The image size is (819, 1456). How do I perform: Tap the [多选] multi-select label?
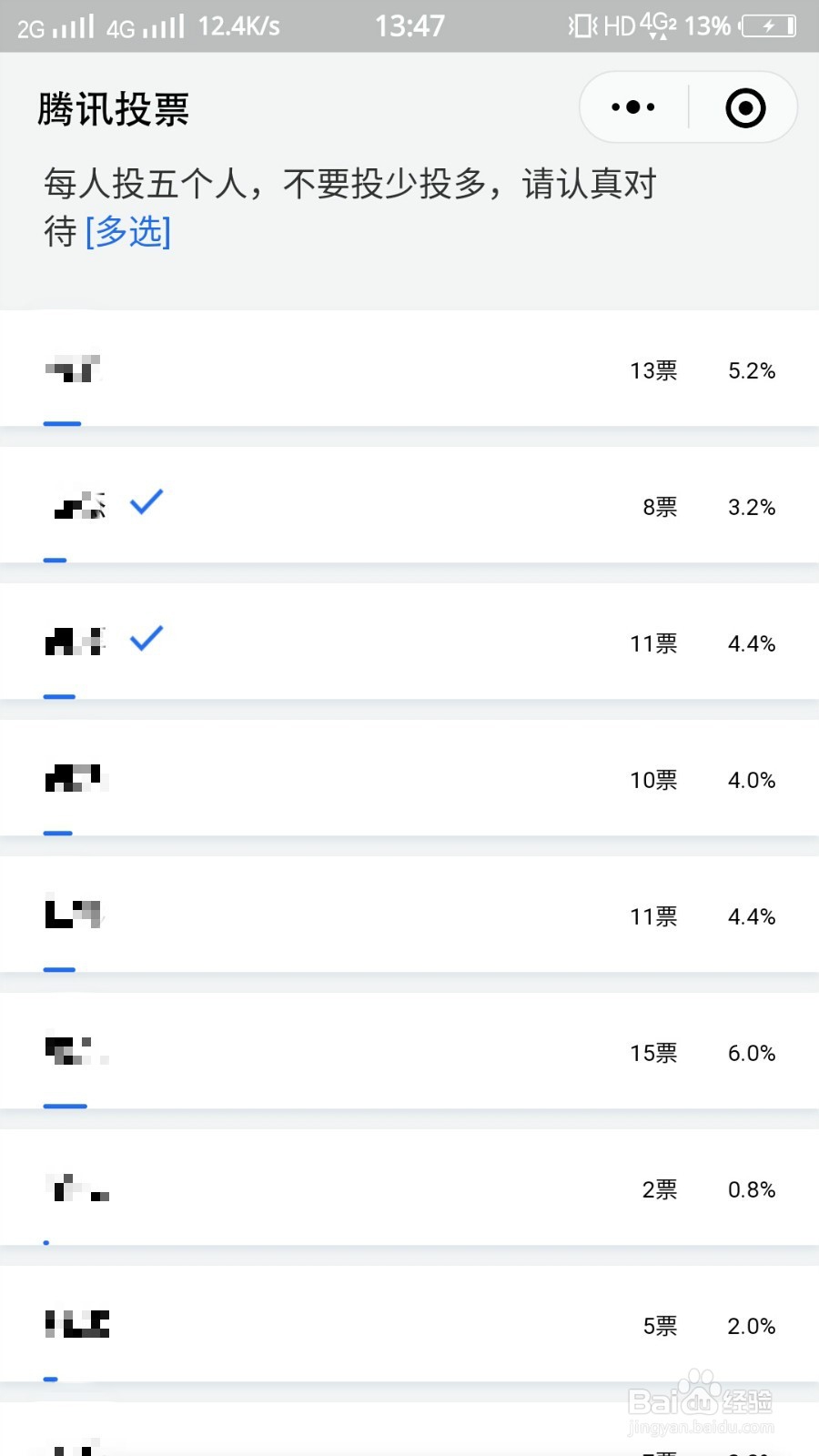[x=128, y=231]
